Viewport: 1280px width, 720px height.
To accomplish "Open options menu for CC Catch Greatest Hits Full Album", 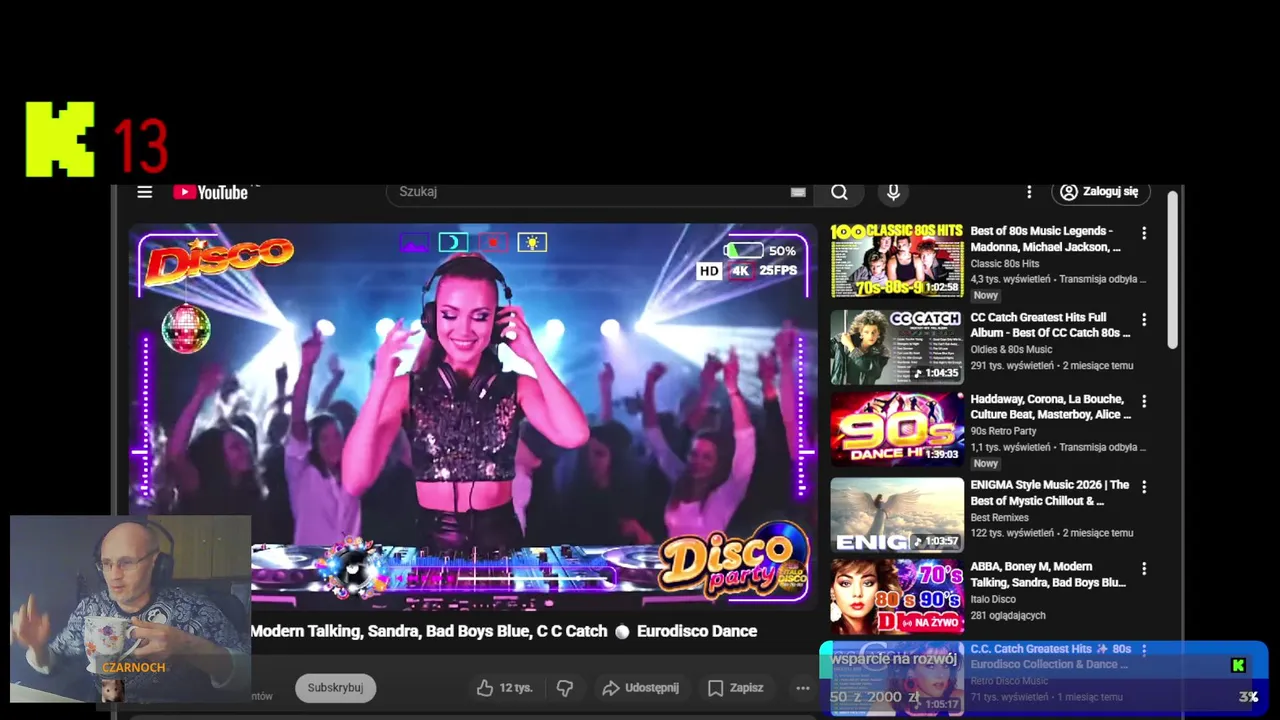I will pos(1144,319).
